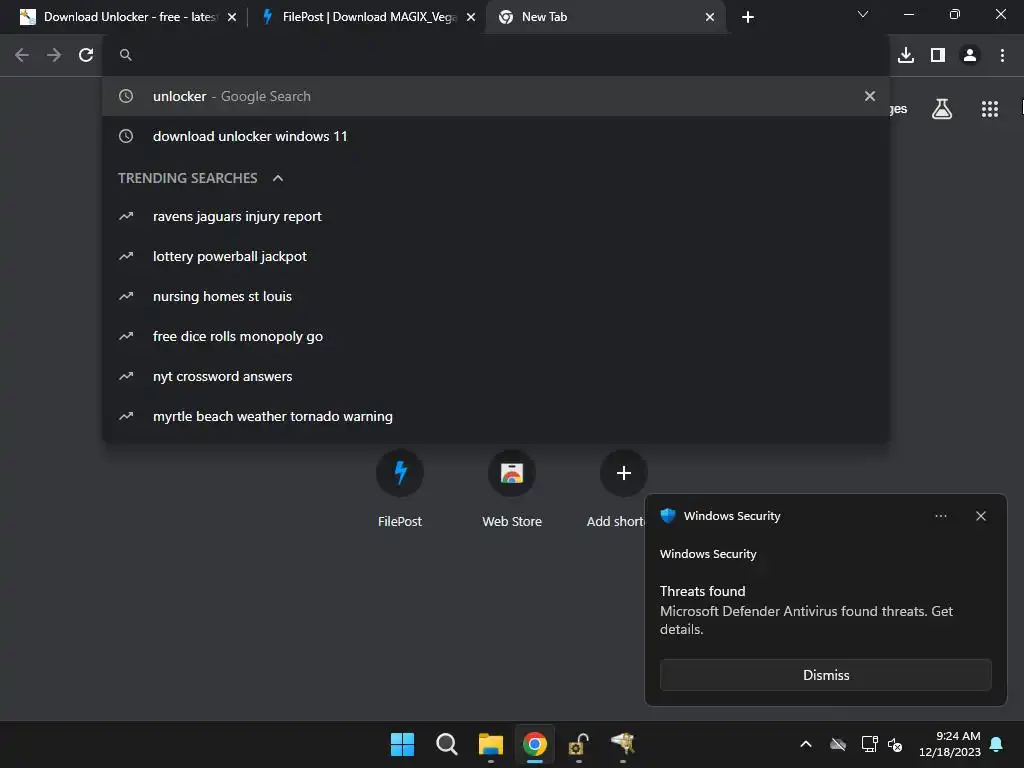Viewport: 1024px width, 768px height.
Task: Choose 'myrtle beach weather tornado warning' trend
Action: [496, 416]
